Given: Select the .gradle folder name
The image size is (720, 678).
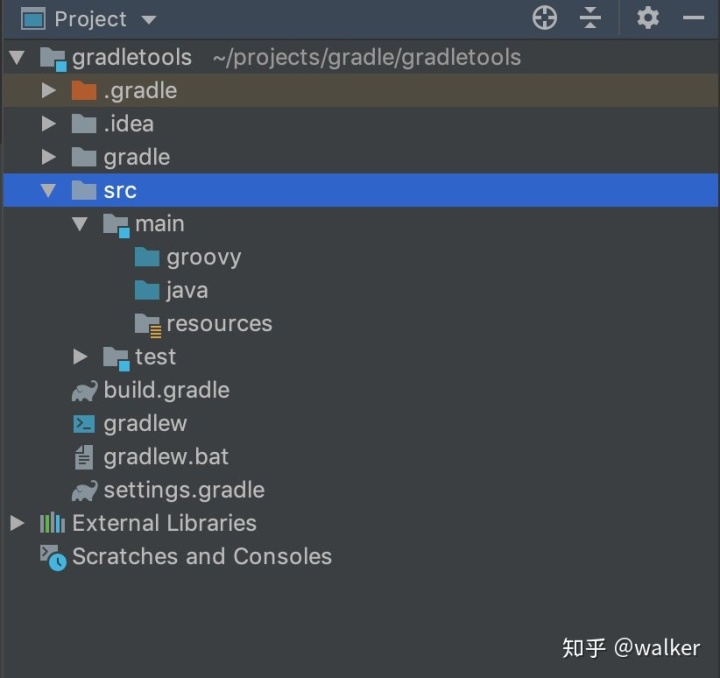Looking at the screenshot, I should click(x=141, y=91).
